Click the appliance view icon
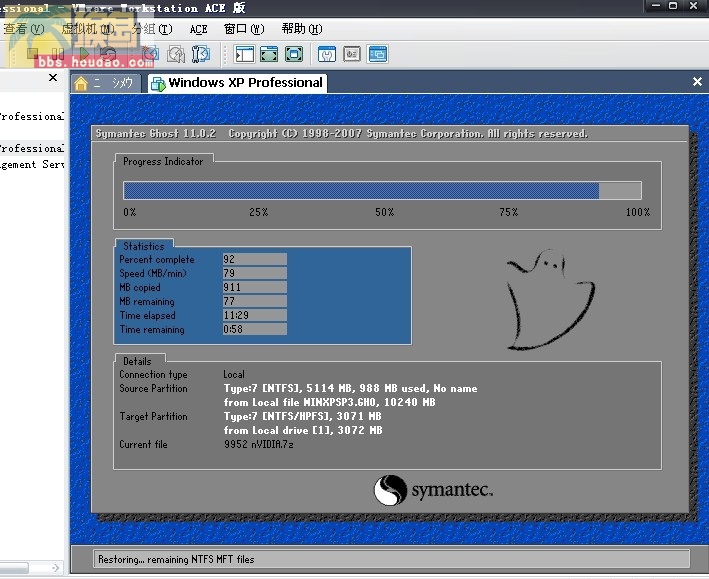The image size is (709, 579). coord(352,54)
